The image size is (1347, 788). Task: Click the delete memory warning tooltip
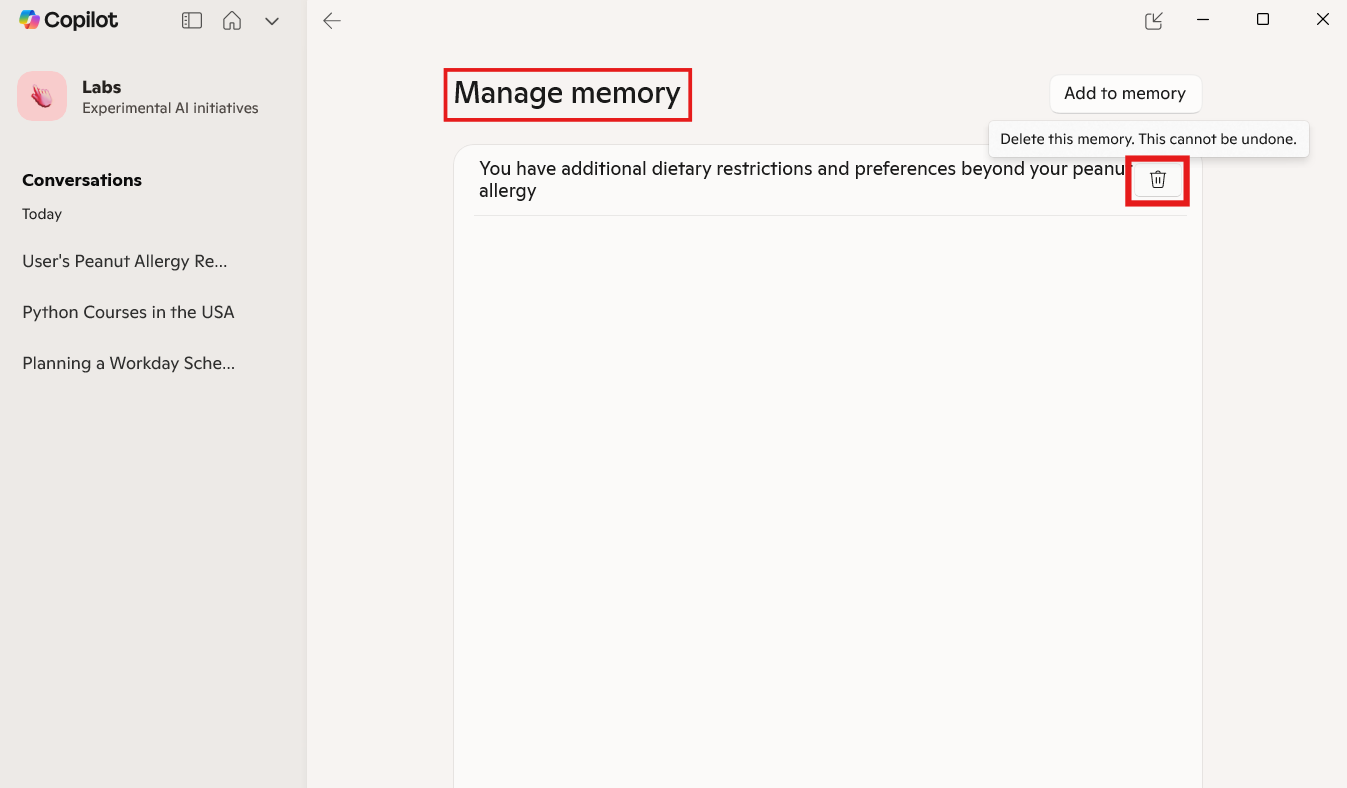coord(1148,138)
